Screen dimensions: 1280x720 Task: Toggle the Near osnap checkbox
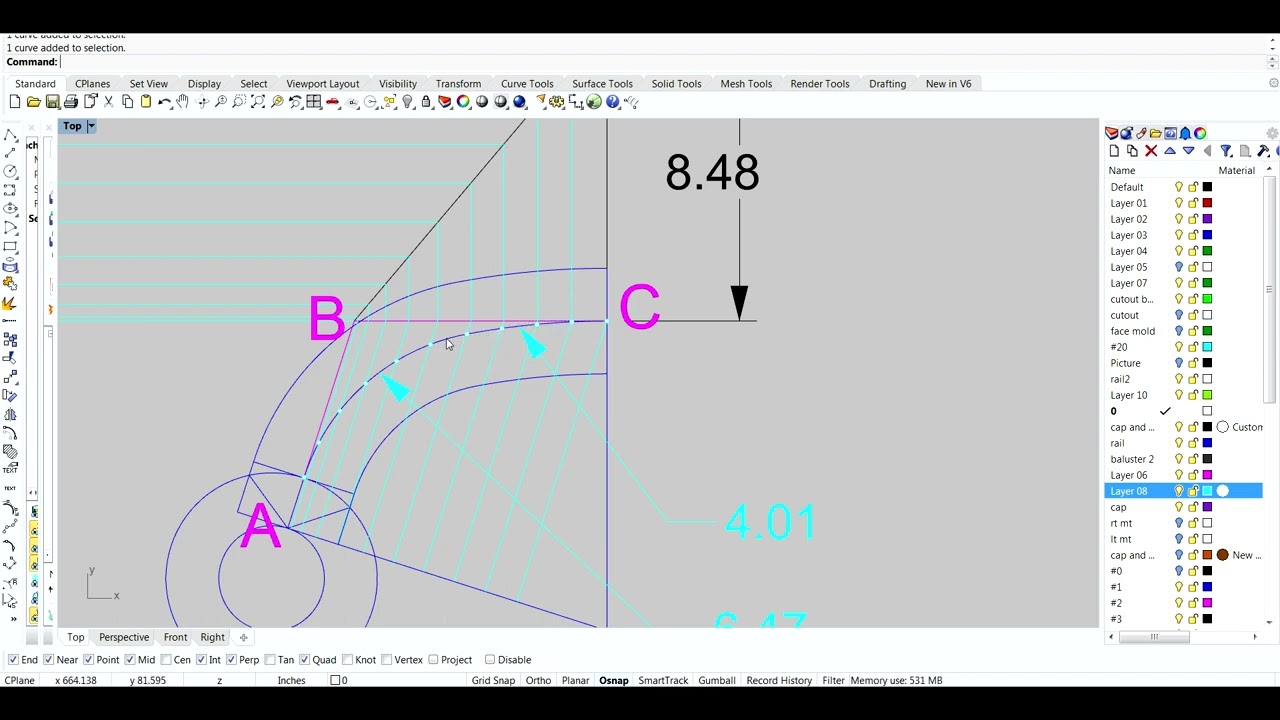49,660
